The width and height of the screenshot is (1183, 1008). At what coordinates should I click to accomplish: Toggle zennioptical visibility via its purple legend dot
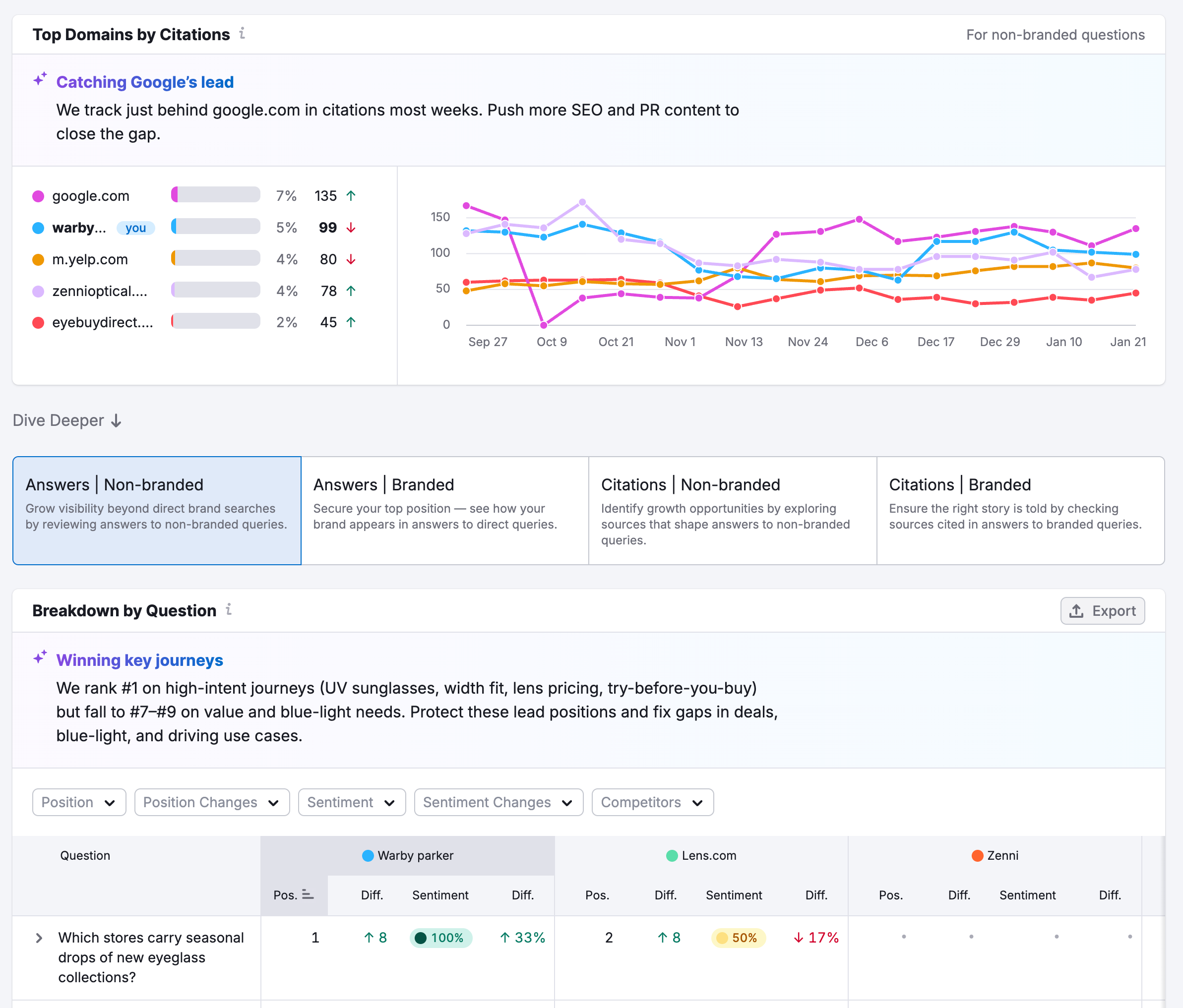pyautogui.click(x=38, y=291)
